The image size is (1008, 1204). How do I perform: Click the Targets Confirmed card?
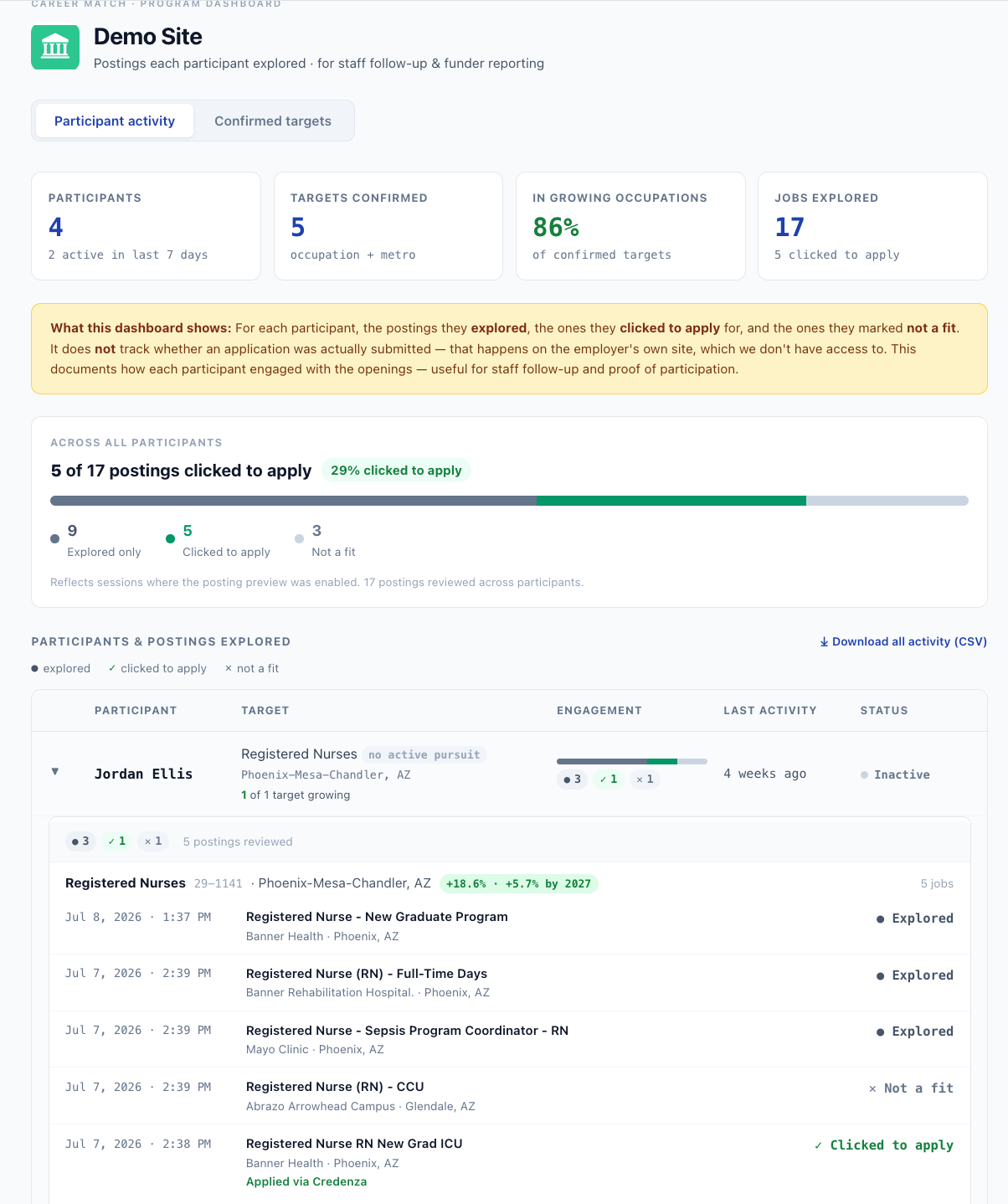coord(388,226)
